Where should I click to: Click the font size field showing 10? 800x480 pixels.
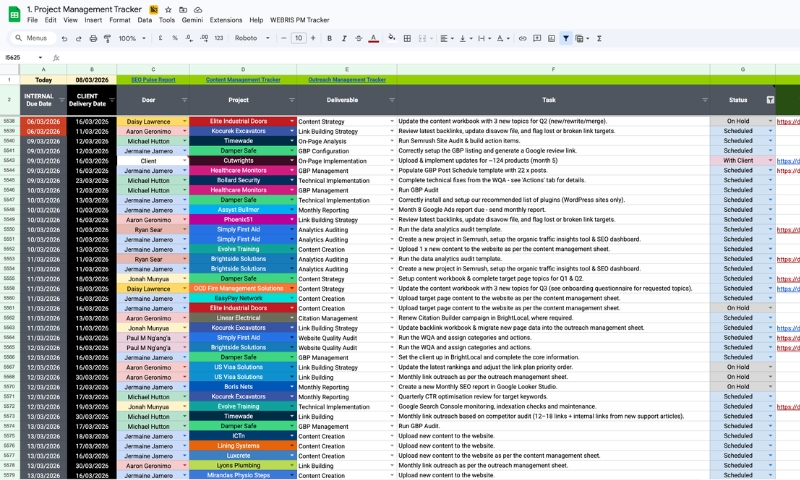coord(298,38)
